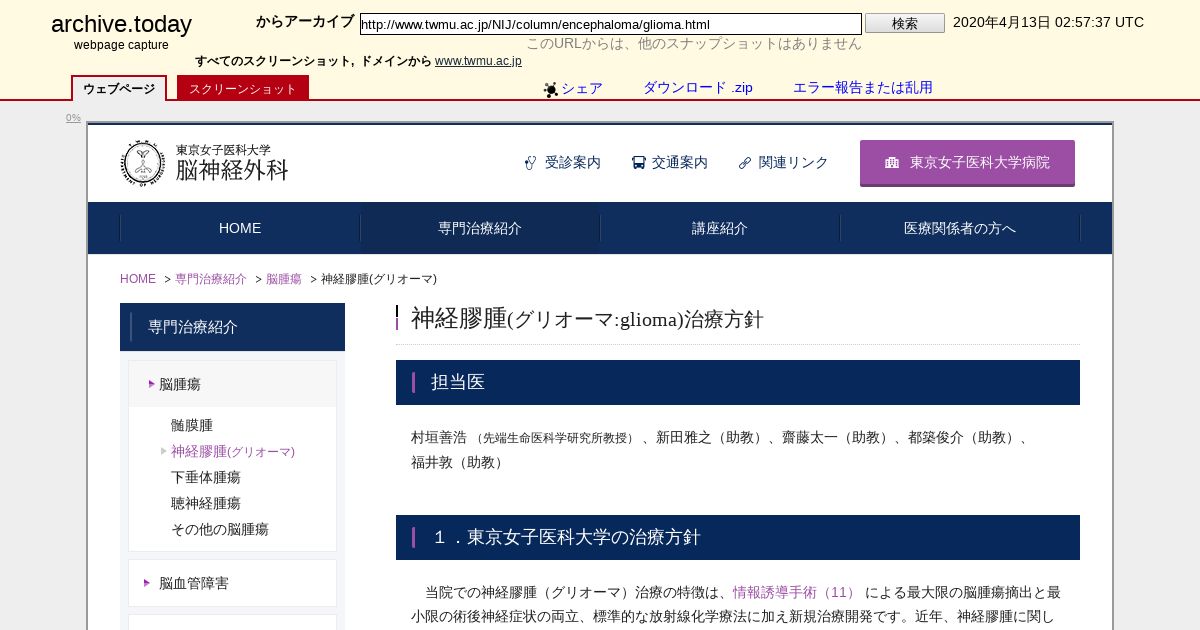Select 講座紹介 in the navigation bar
Image resolution: width=1200 pixels, height=630 pixels.
click(x=720, y=228)
